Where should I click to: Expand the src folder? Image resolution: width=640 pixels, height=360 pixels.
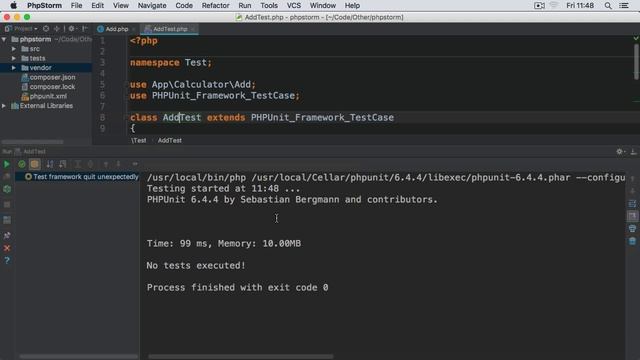[x=14, y=49]
